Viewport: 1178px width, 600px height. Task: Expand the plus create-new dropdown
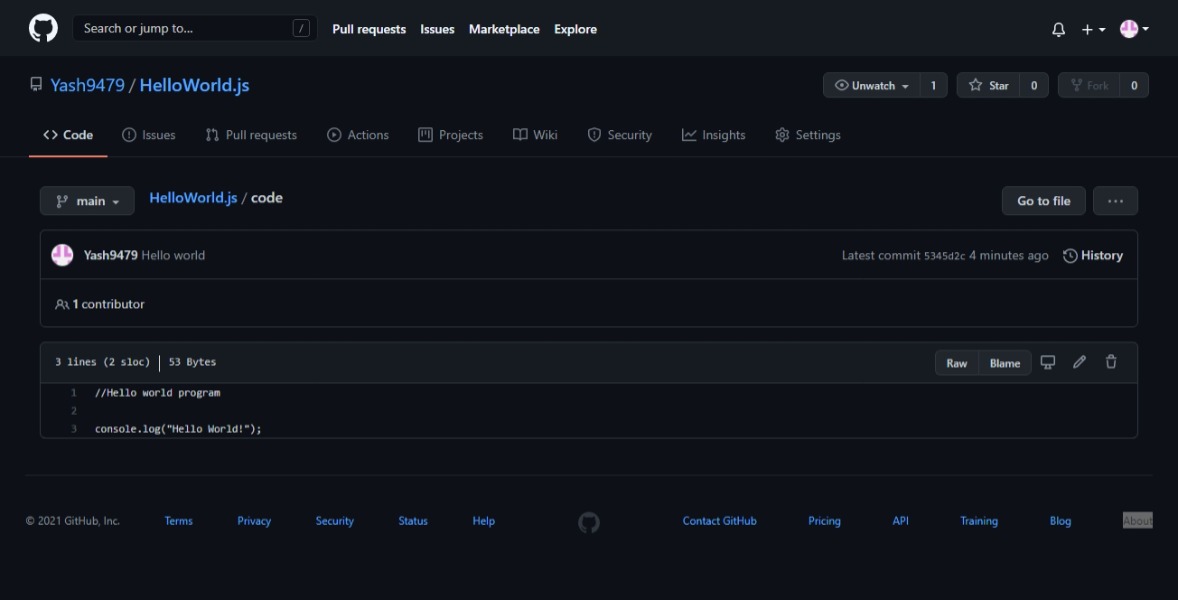tap(1093, 29)
